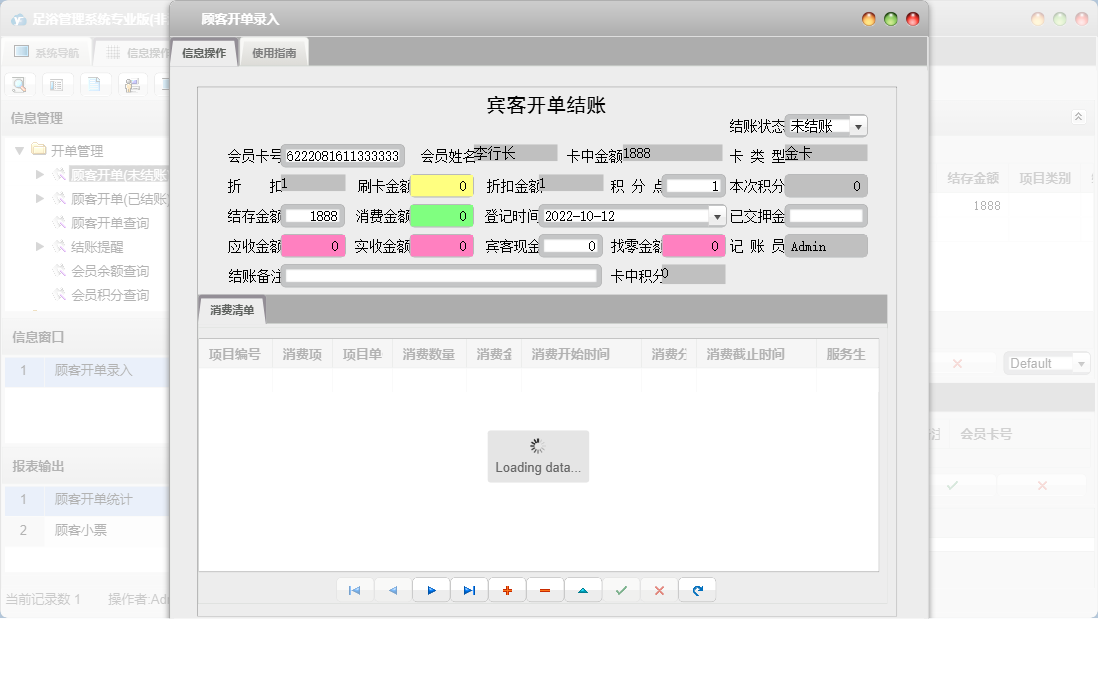Add a new record with the plus icon
Viewport: 1098px width, 685px height.
507,590
